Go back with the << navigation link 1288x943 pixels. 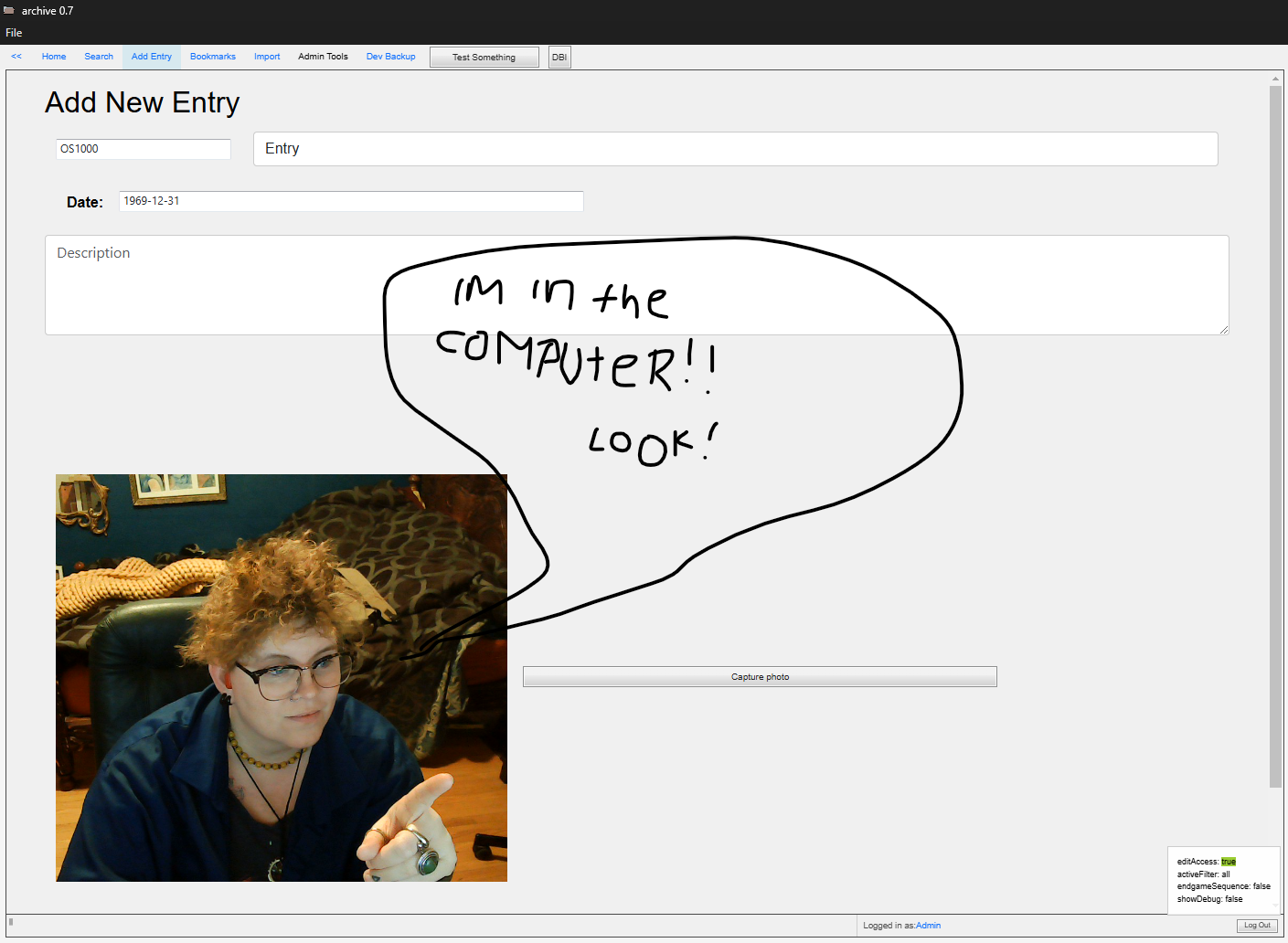point(16,57)
